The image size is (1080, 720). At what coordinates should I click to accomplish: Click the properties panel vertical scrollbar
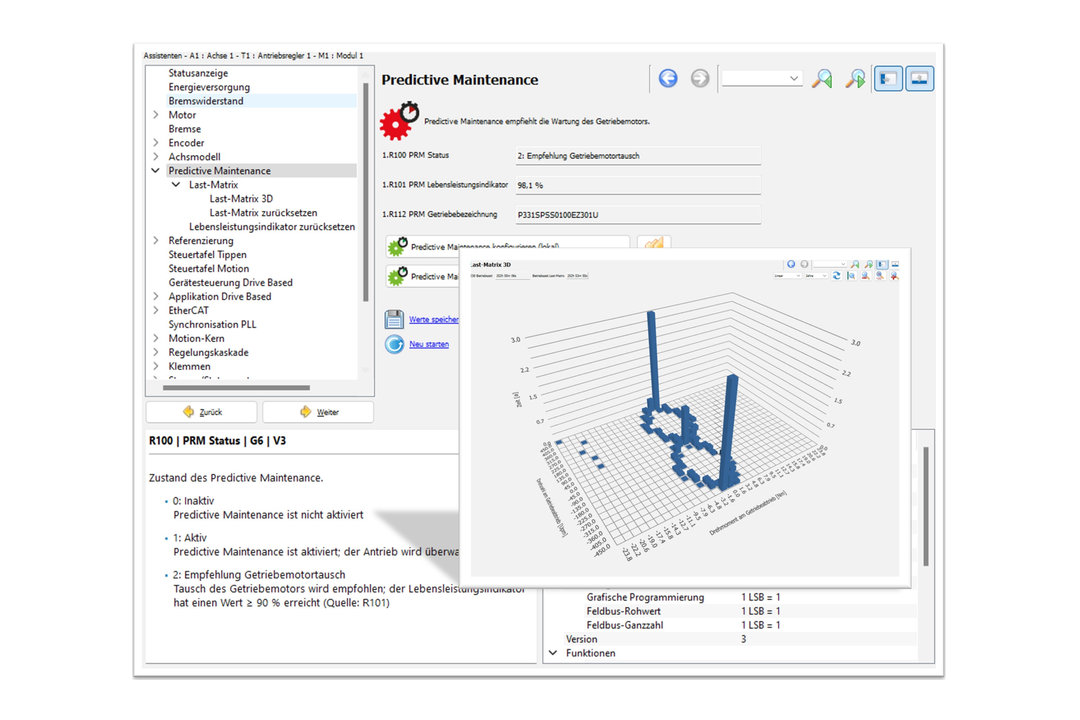pyautogui.click(x=926, y=506)
